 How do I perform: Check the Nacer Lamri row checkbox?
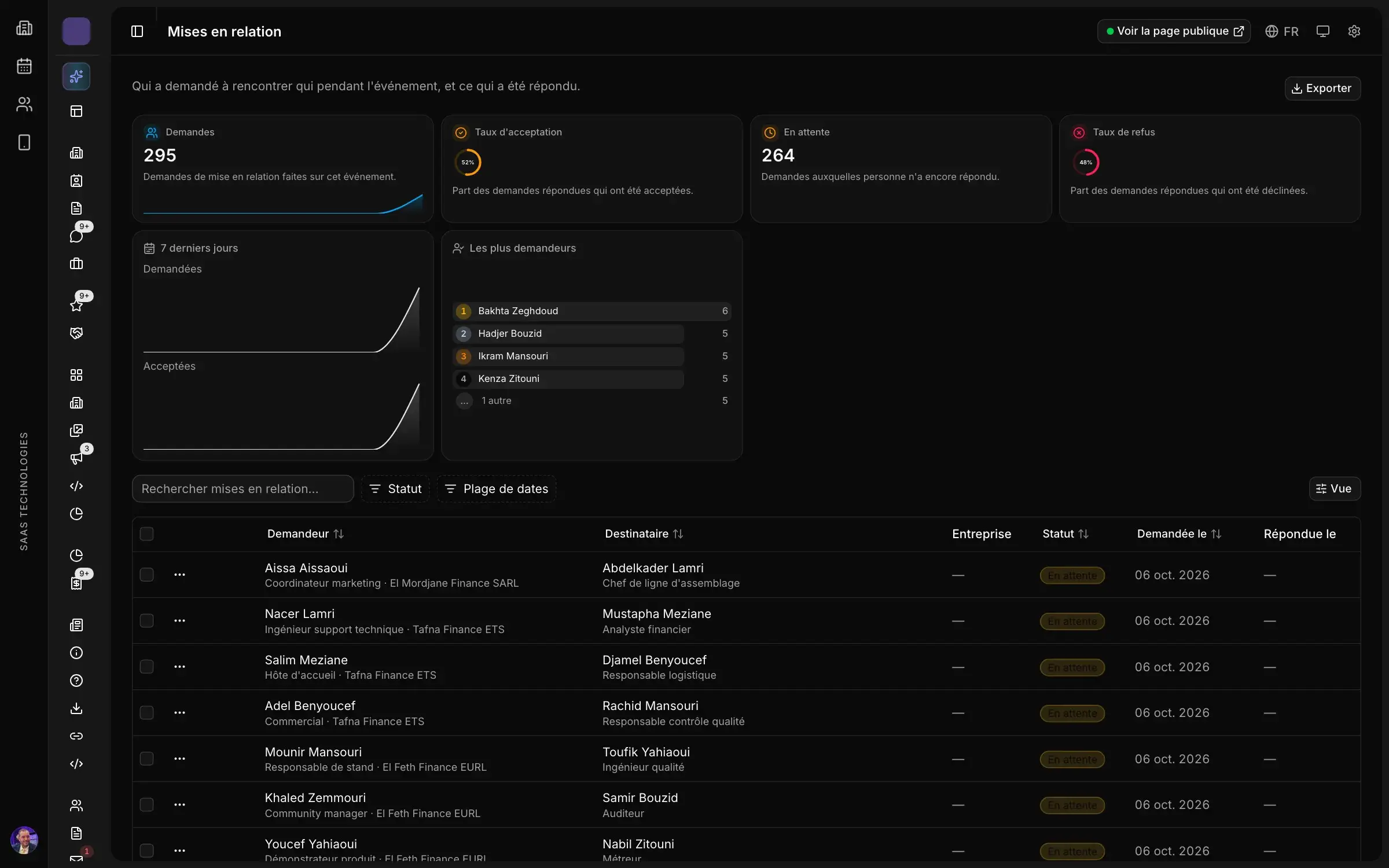[x=147, y=620]
